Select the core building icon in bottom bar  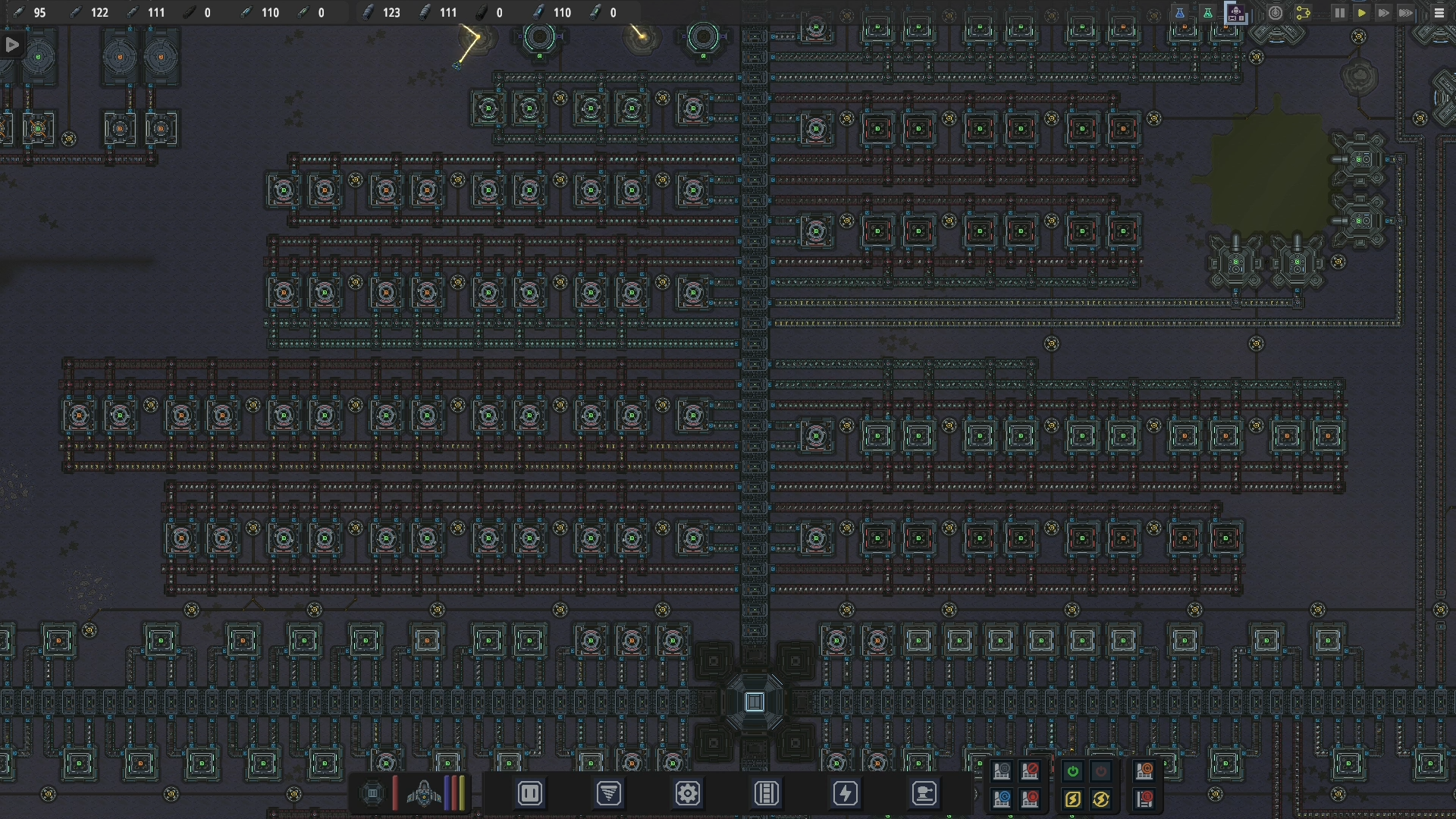(372, 794)
